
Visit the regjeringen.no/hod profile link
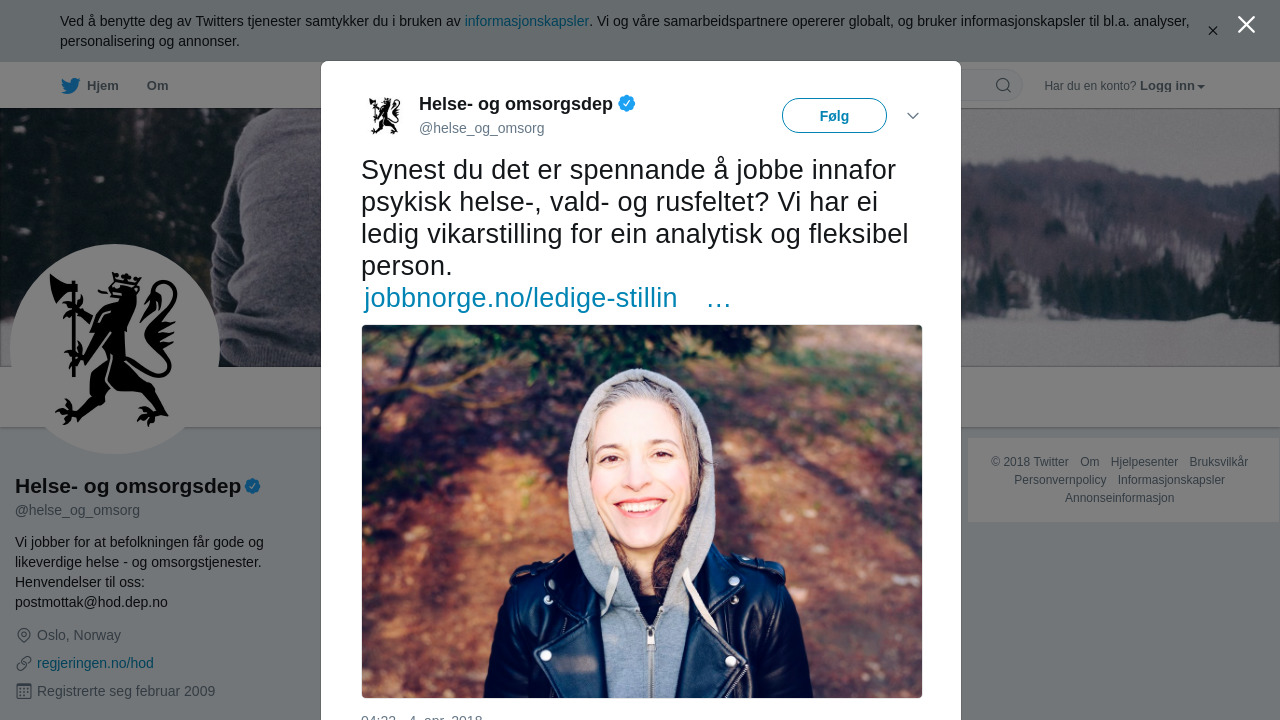click(x=95, y=663)
